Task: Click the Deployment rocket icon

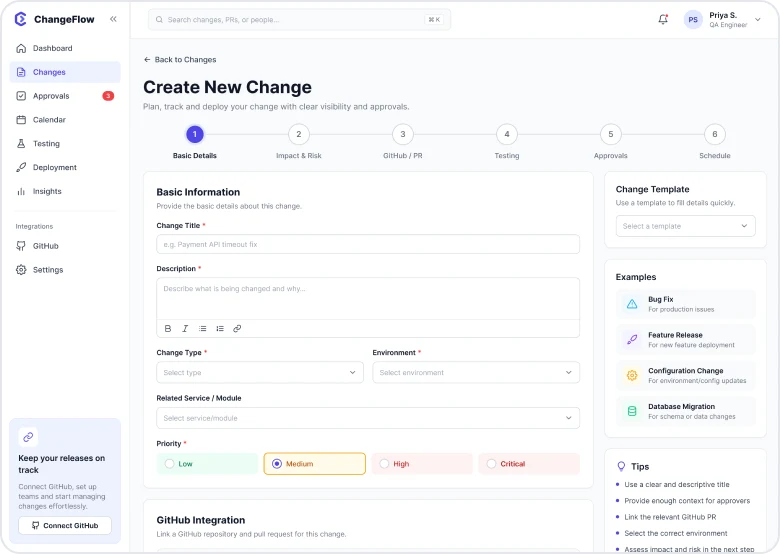Action: [x=21, y=168]
